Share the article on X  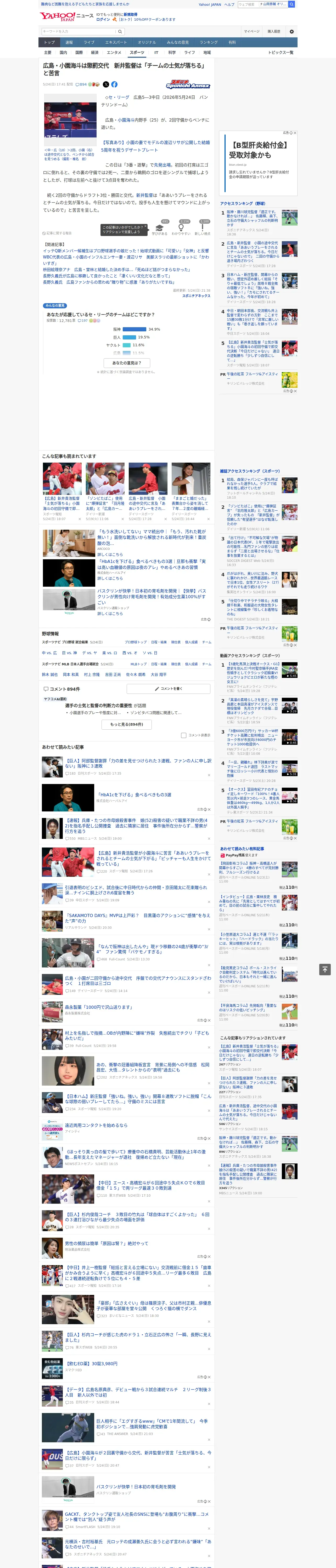click(106, 85)
